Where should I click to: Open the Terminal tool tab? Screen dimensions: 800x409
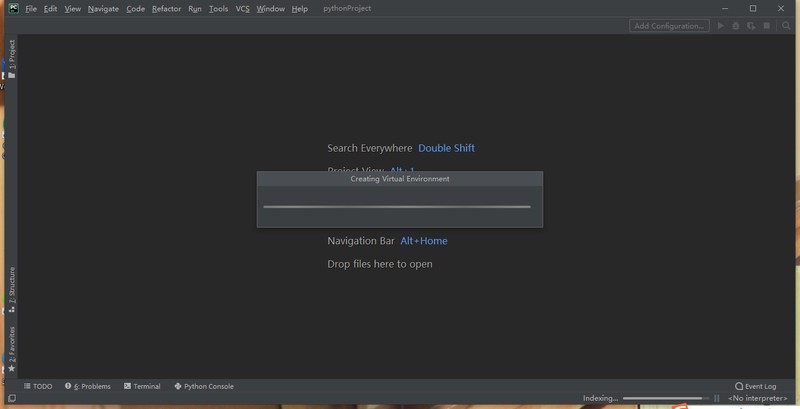click(x=142, y=386)
